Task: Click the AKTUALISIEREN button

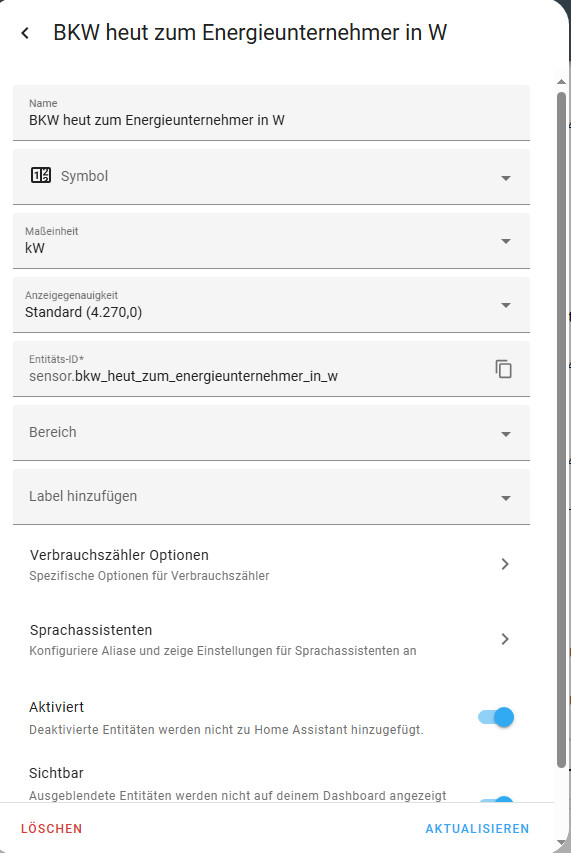Action: pyautogui.click(x=477, y=829)
